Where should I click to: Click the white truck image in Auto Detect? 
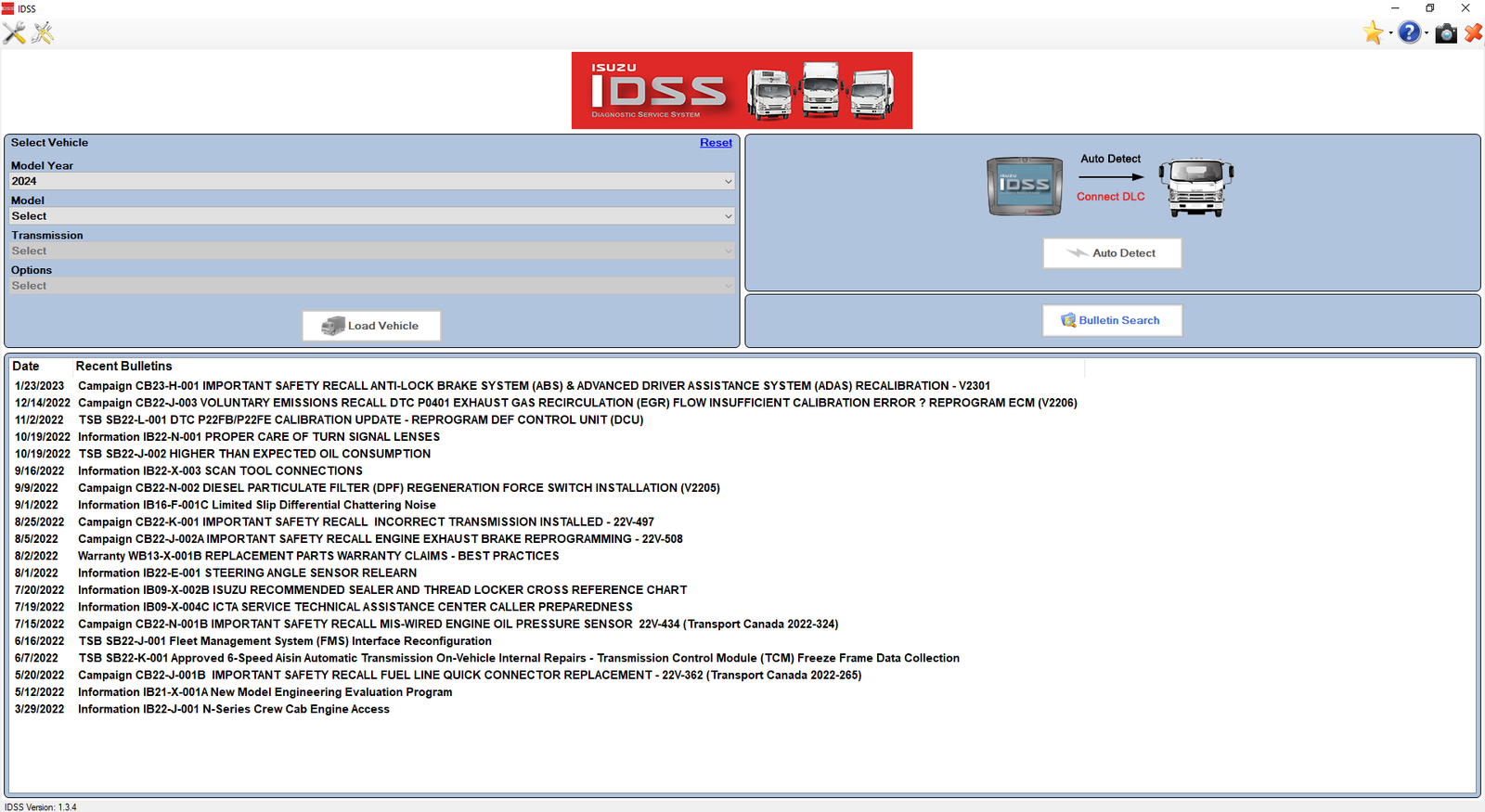(x=1196, y=187)
